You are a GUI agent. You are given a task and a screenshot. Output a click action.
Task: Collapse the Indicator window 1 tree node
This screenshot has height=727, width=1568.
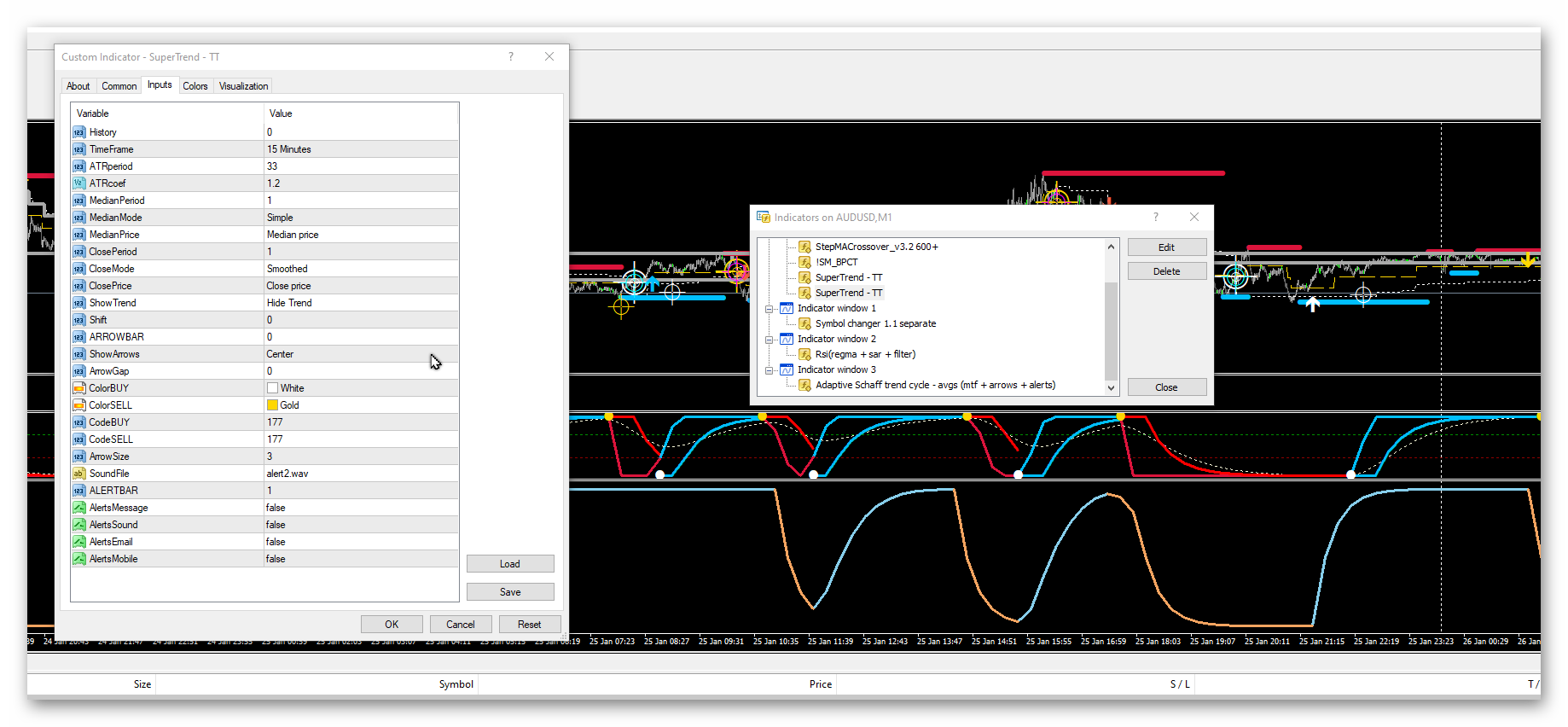[x=769, y=309]
